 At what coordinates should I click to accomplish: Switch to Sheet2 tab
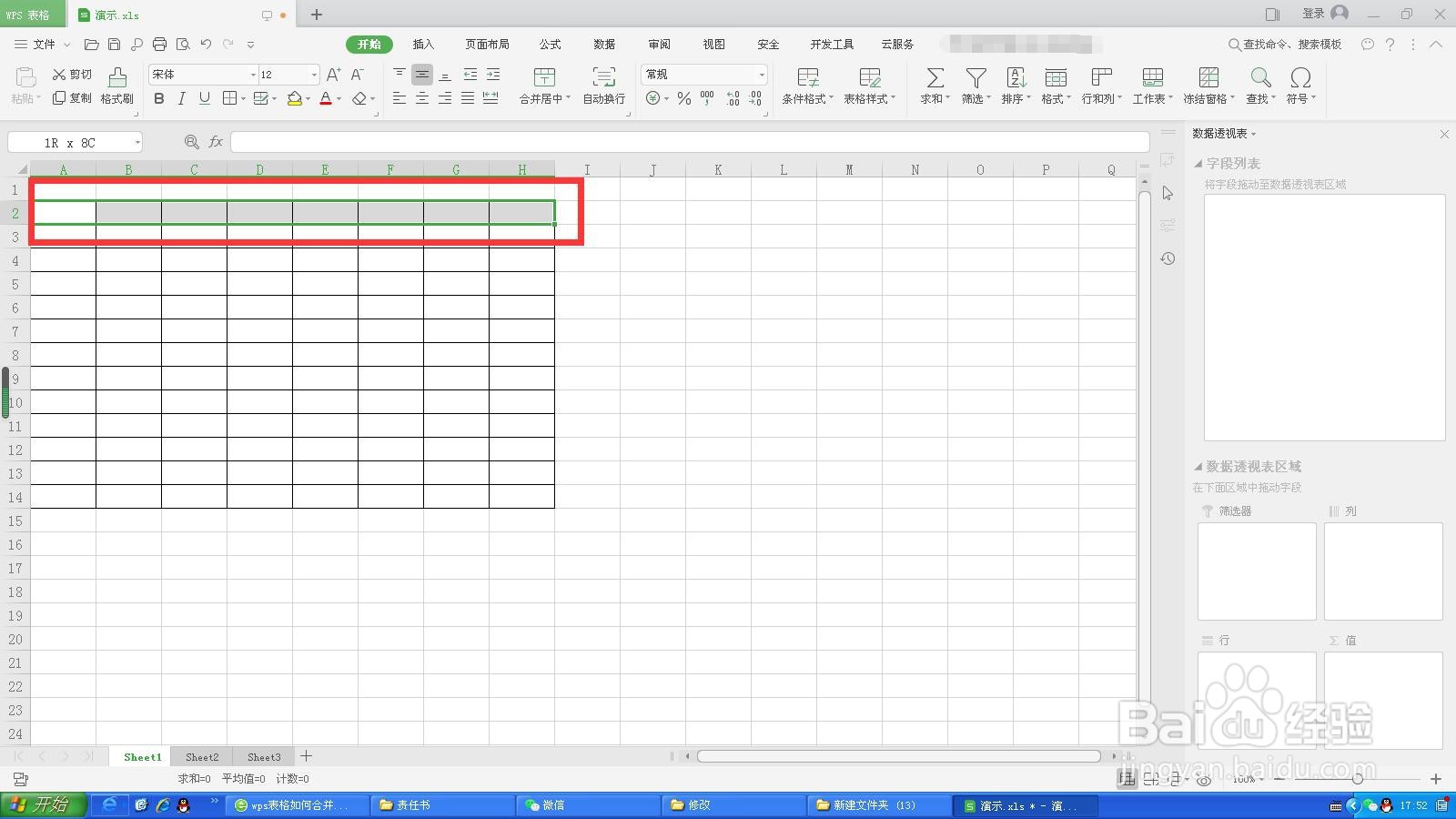tap(202, 756)
